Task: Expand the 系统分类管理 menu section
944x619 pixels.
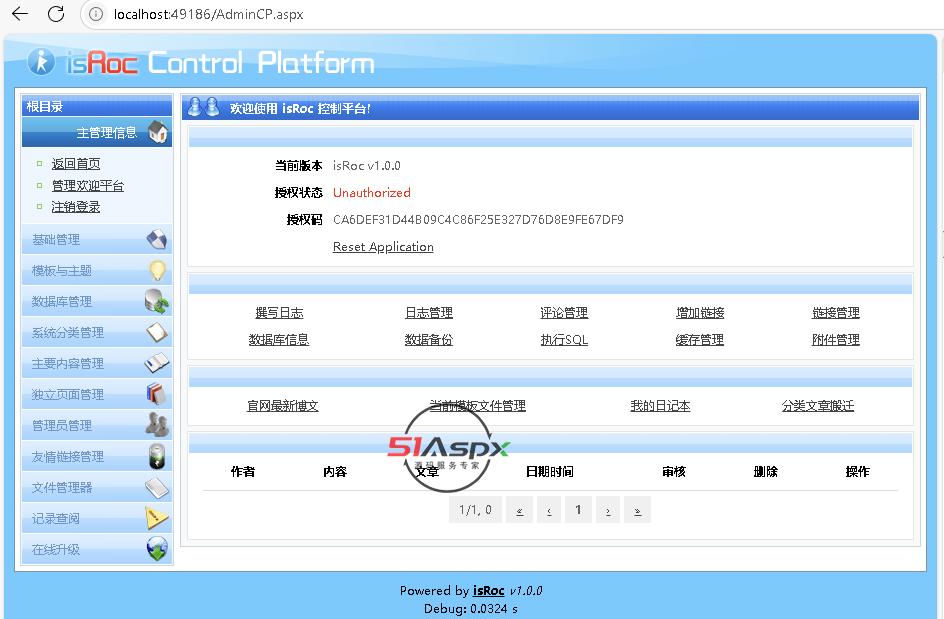Action: (x=96, y=332)
